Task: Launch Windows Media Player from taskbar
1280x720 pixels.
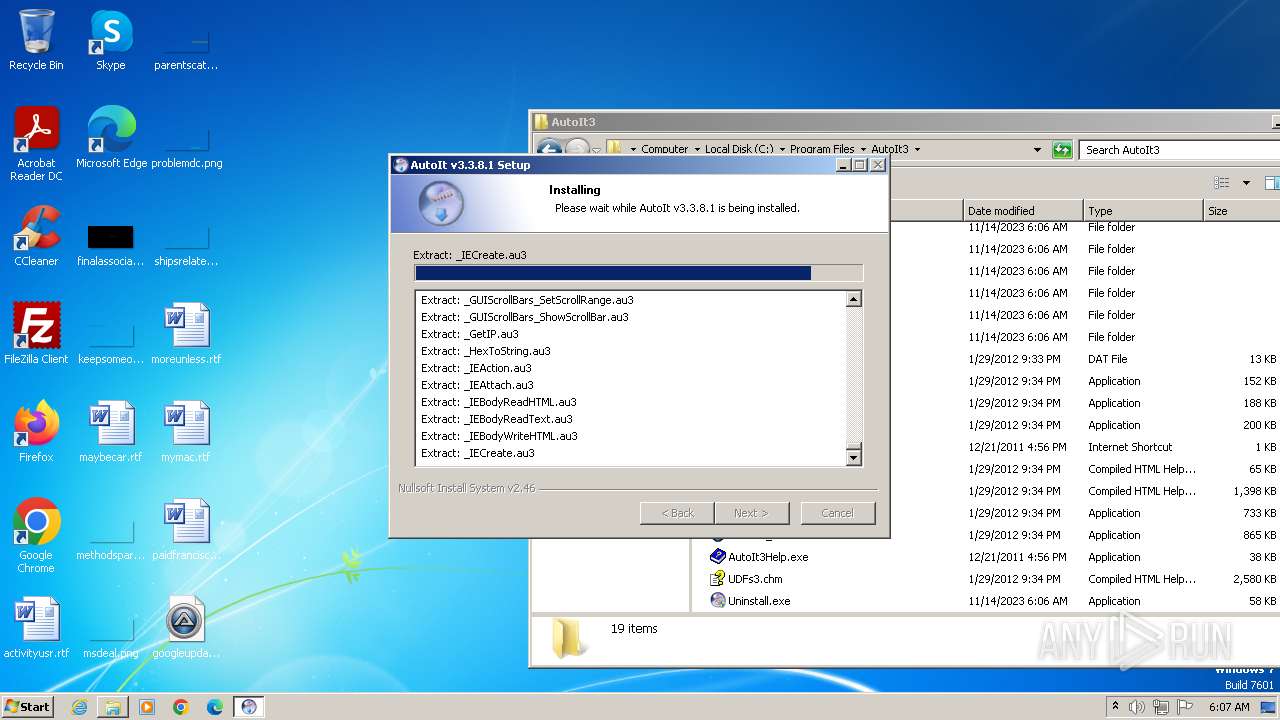Action: pos(147,707)
